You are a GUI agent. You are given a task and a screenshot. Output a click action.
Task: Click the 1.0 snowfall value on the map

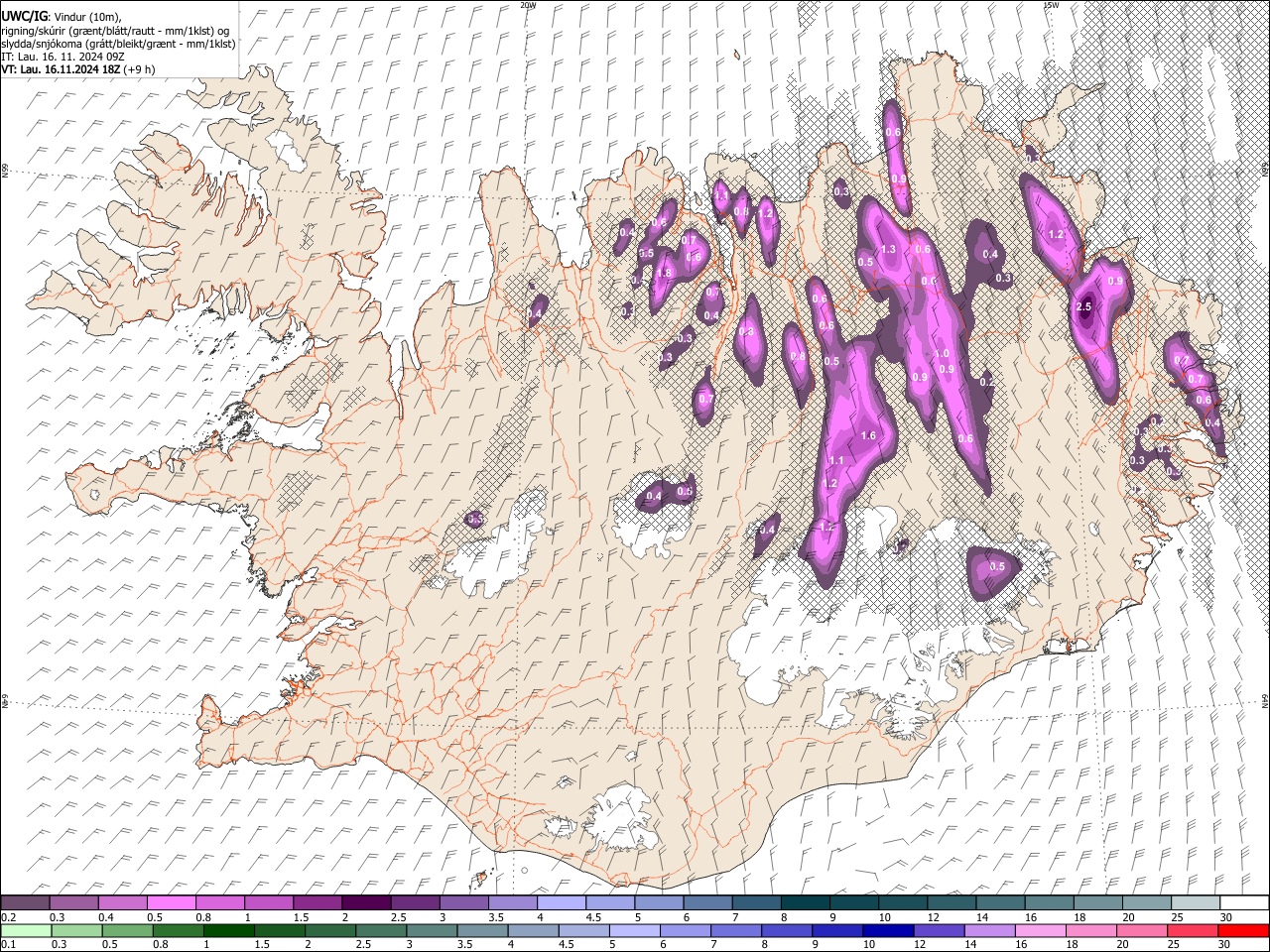click(x=943, y=353)
